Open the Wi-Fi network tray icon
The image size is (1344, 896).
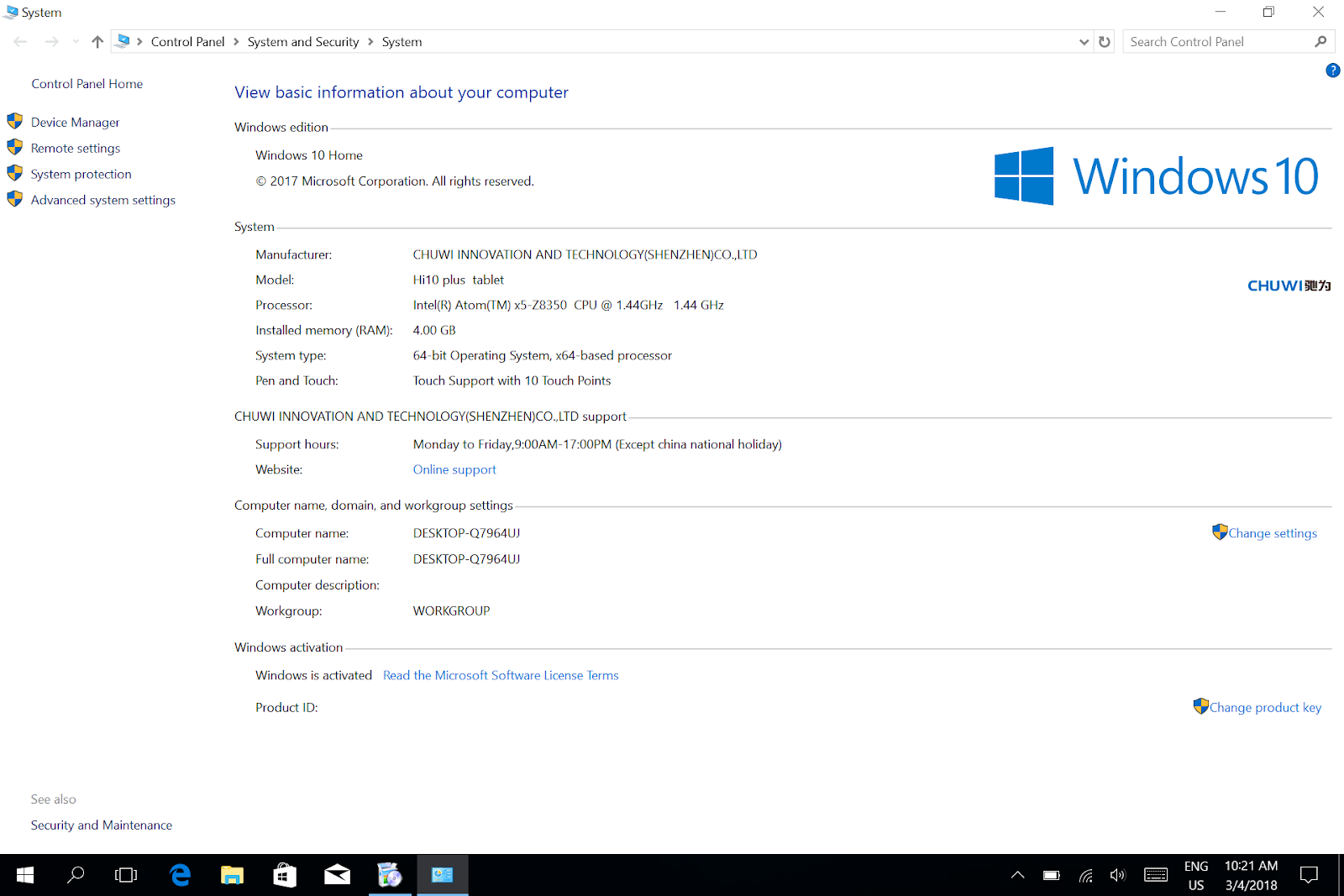pyautogui.click(x=1085, y=876)
